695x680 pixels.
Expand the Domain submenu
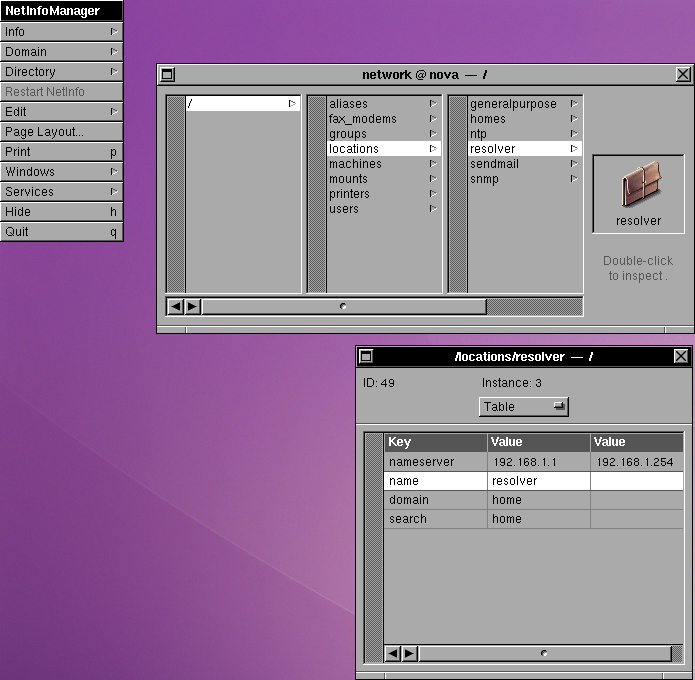(x=60, y=52)
